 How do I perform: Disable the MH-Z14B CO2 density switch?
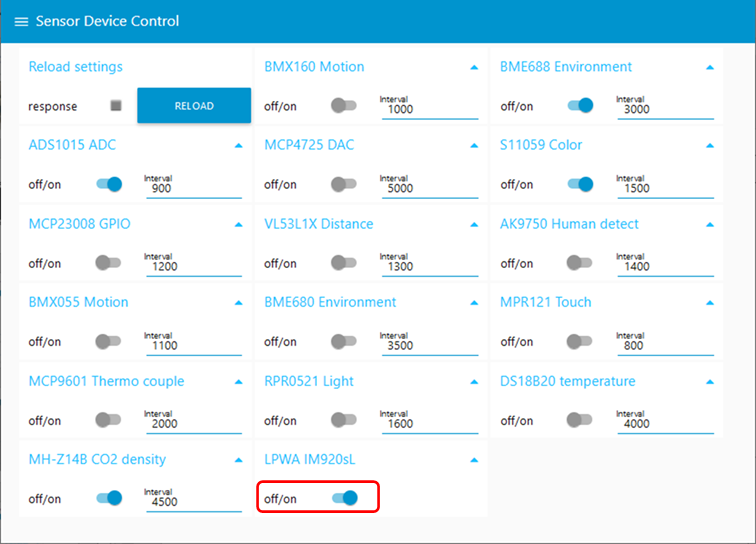tap(108, 498)
